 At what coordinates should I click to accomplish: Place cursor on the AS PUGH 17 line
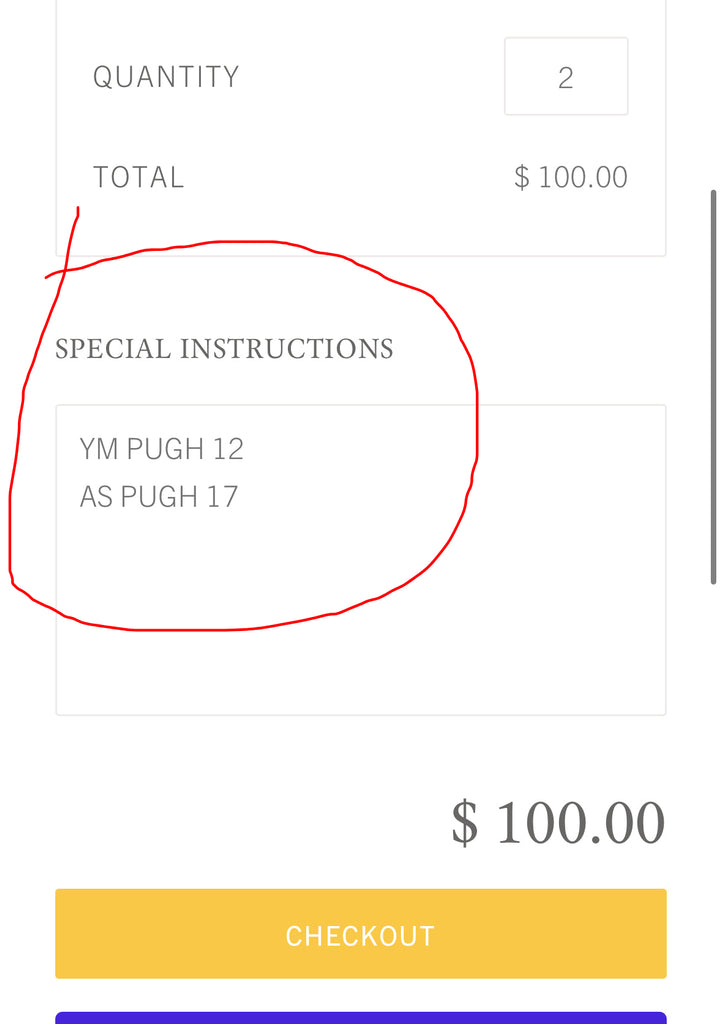click(159, 497)
